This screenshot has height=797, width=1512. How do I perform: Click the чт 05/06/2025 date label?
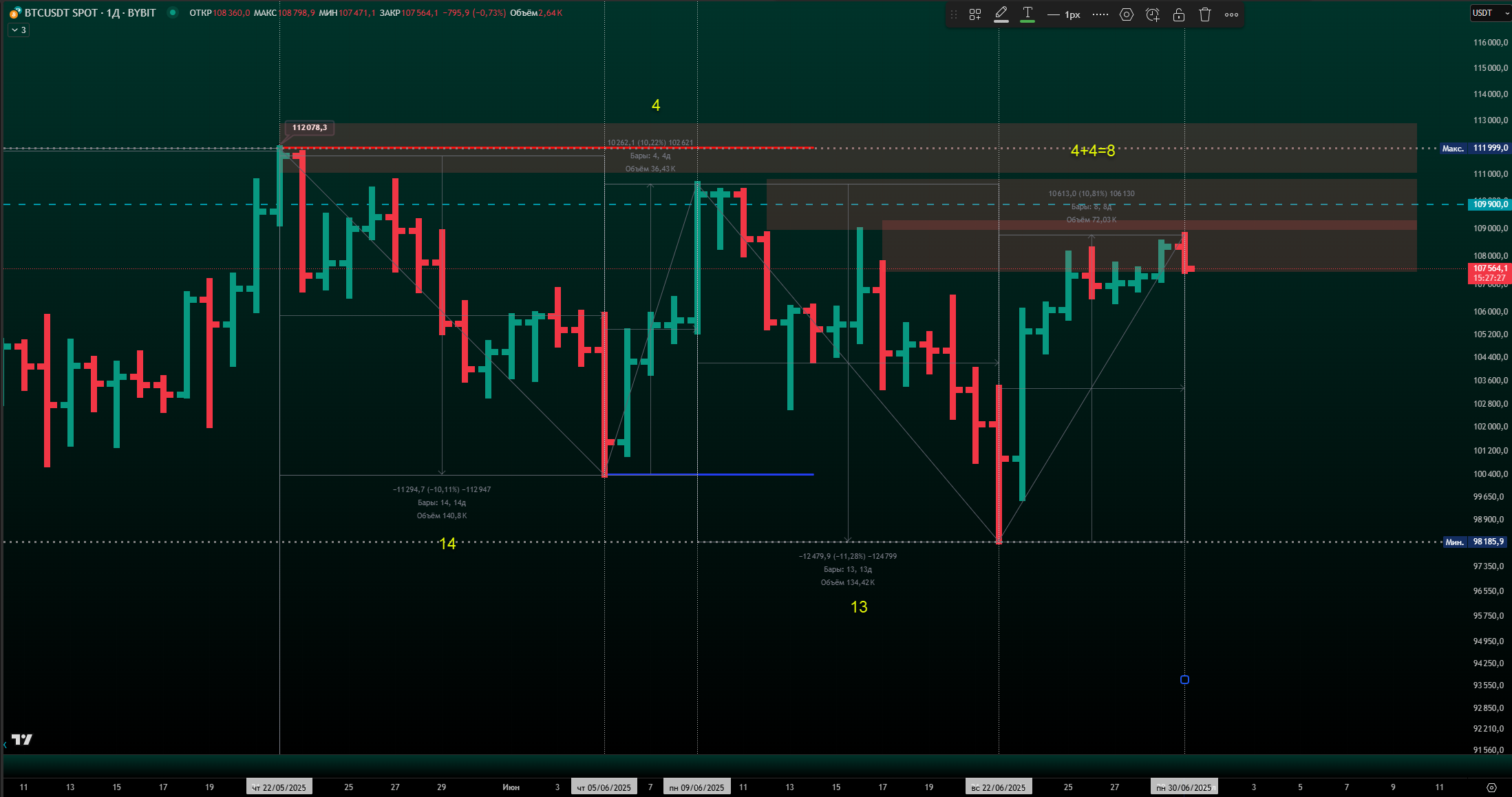[x=604, y=787]
